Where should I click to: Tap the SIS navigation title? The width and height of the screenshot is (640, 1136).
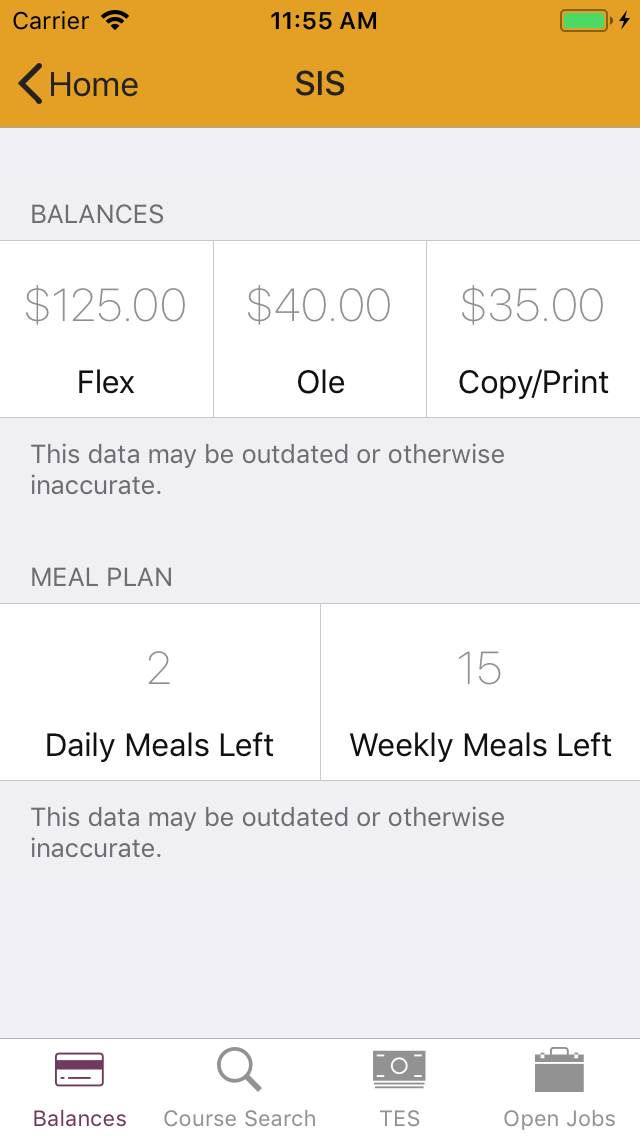(320, 85)
